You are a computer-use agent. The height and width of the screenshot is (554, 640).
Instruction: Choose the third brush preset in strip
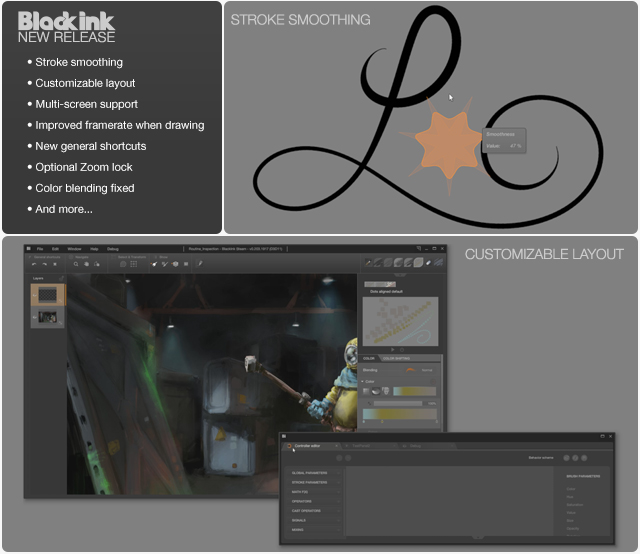[x=388, y=263]
